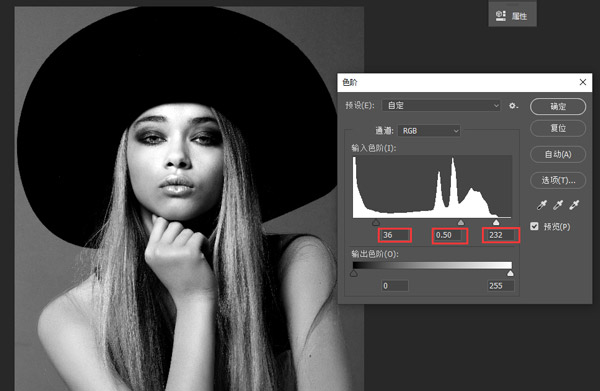Screen dimensions: 600x391
Task: Open the 预设 preset dropdown
Action: 441,106
